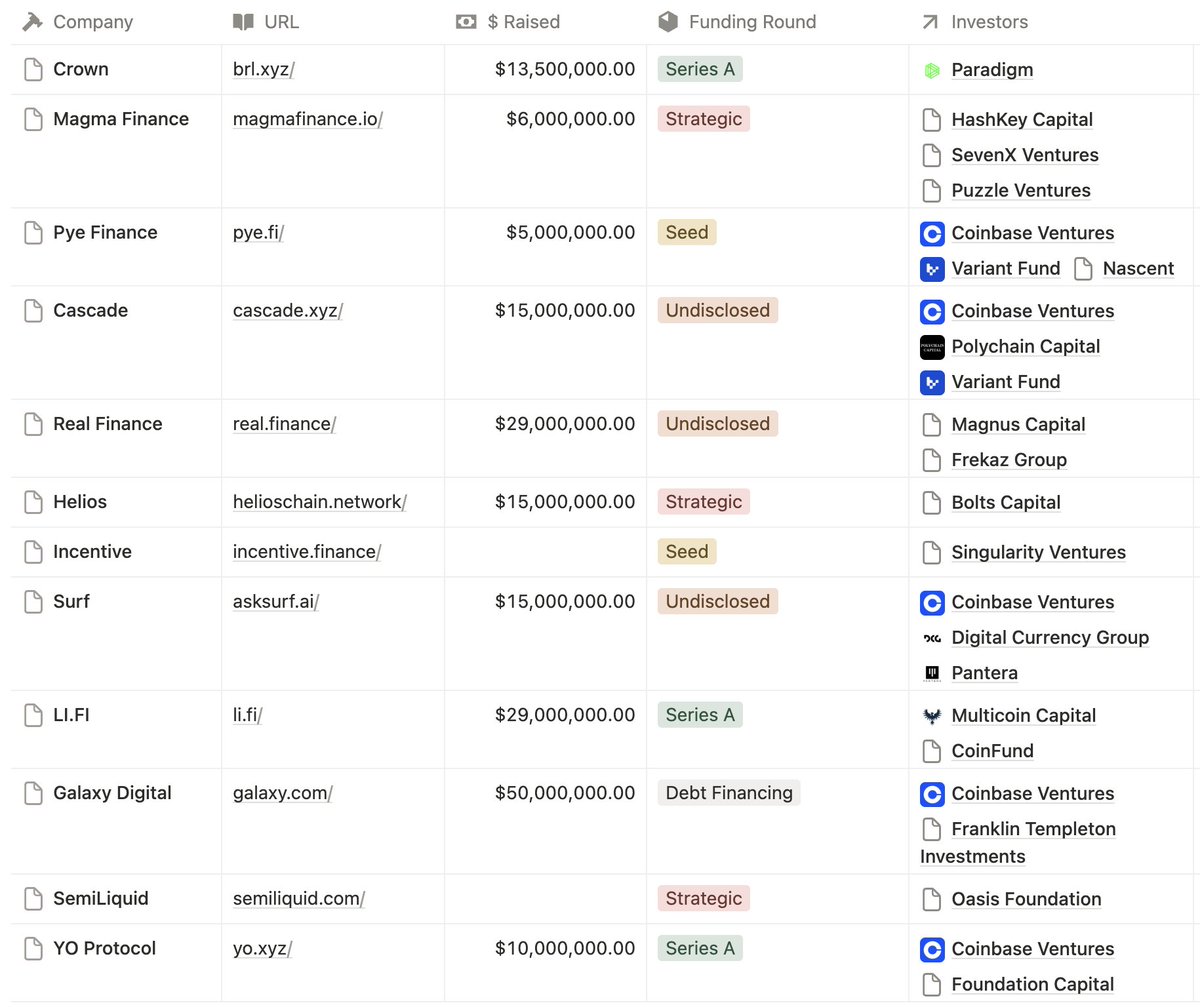The height and width of the screenshot is (1007, 1200).
Task: Click the Paradigm investor icon in Crown row
Action: [x=933, y=70]
